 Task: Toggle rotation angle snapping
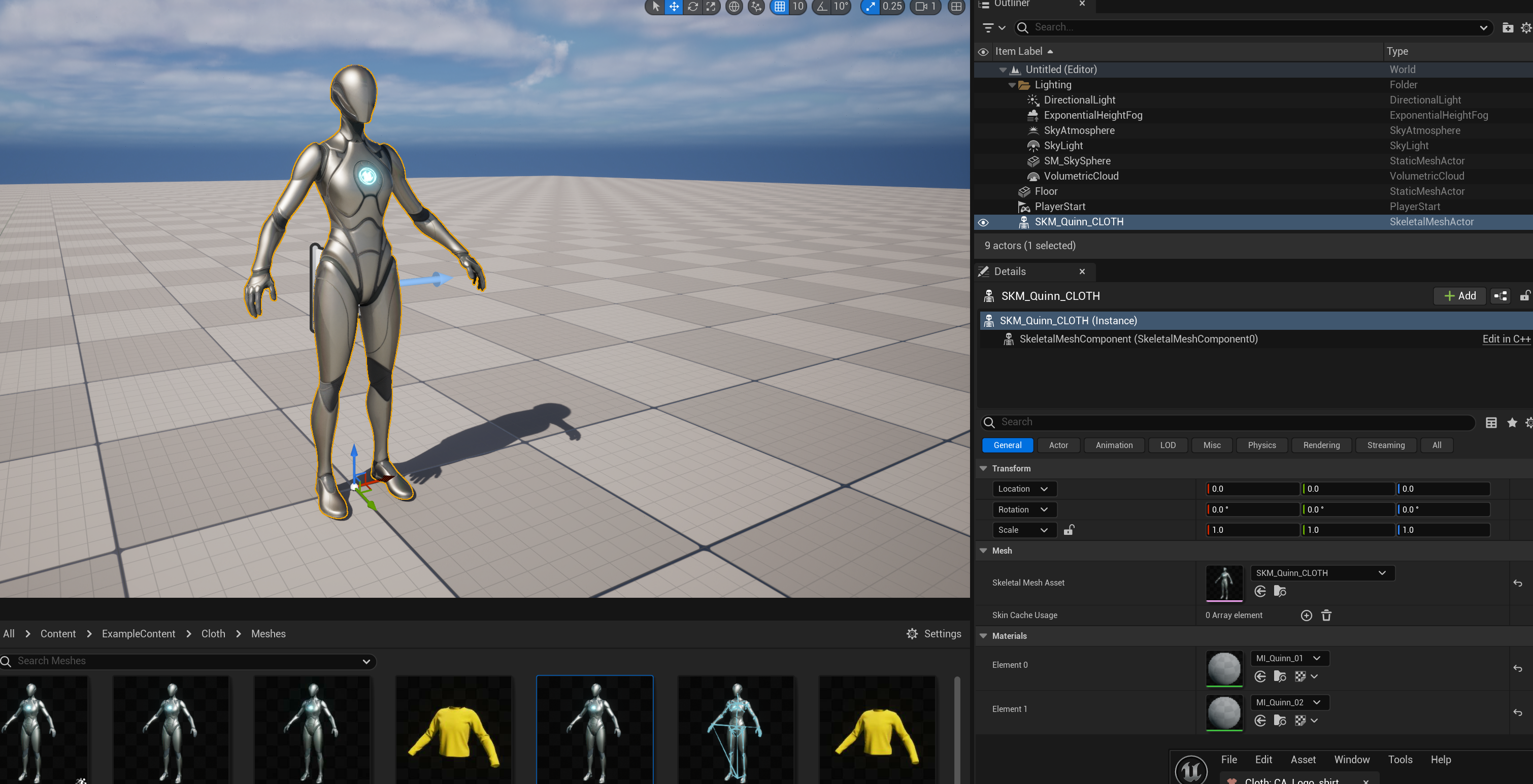click(822, 7)
